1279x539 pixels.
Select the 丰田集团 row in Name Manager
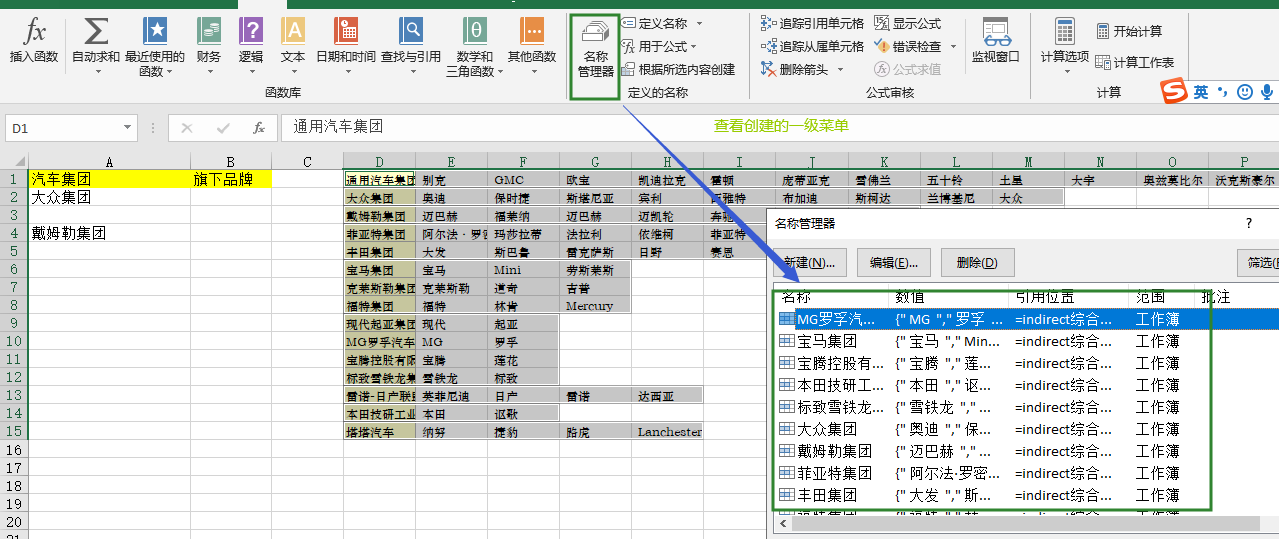(1028, 495)
